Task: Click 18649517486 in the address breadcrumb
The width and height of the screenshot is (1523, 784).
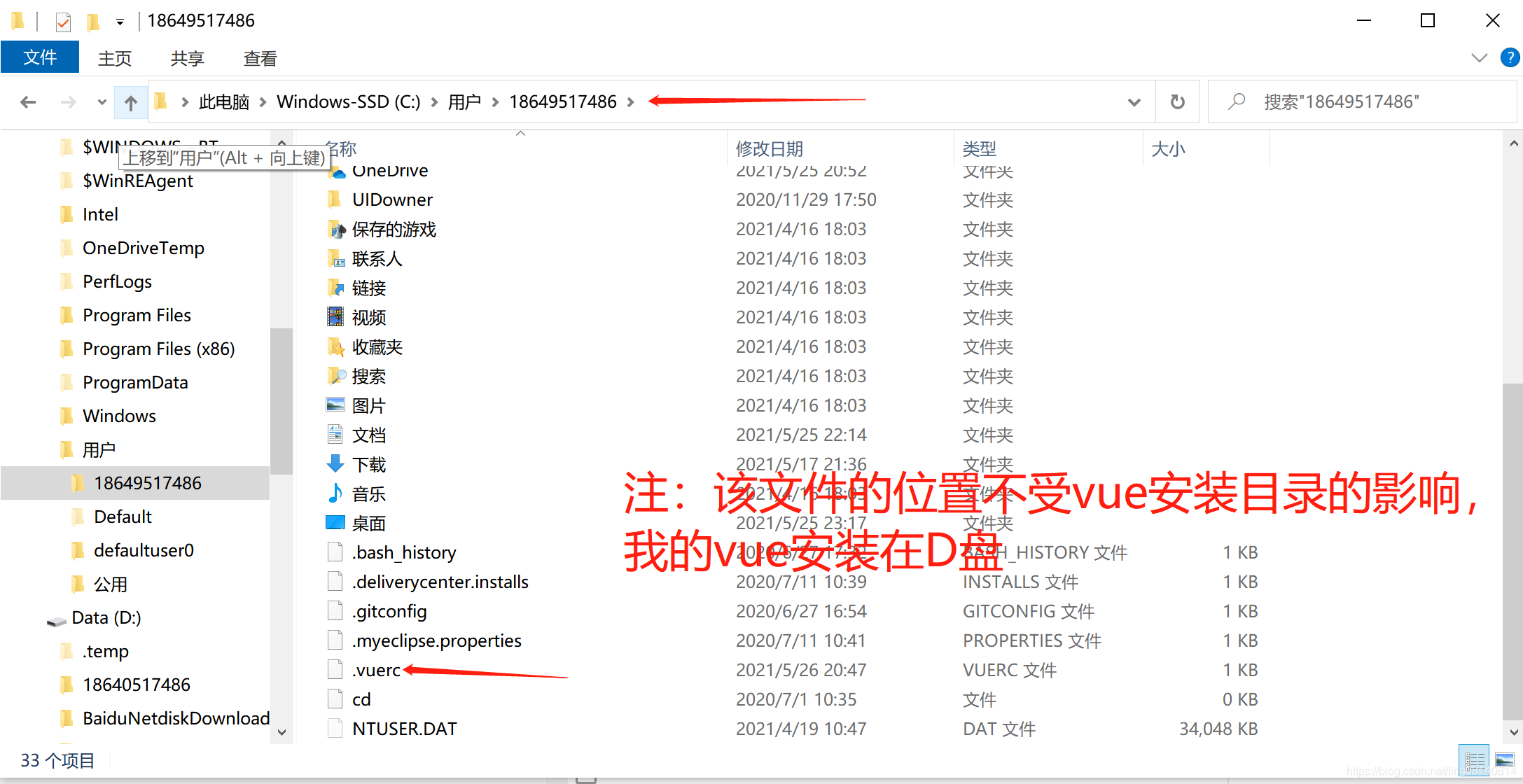Action: coord(563,102)
